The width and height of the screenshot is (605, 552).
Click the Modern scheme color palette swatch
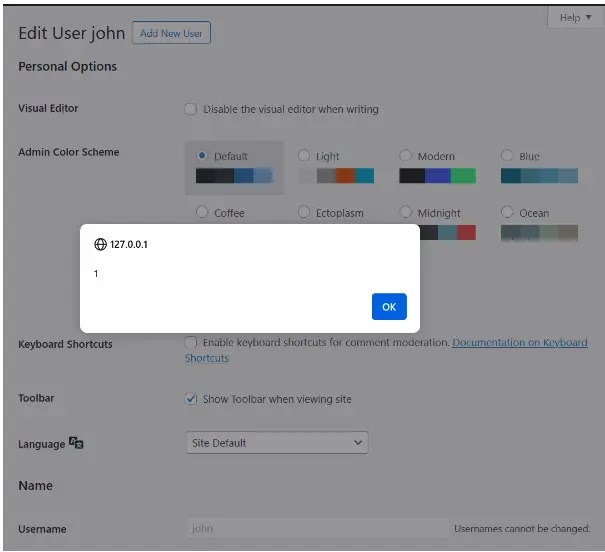click(x=438, y=176)
